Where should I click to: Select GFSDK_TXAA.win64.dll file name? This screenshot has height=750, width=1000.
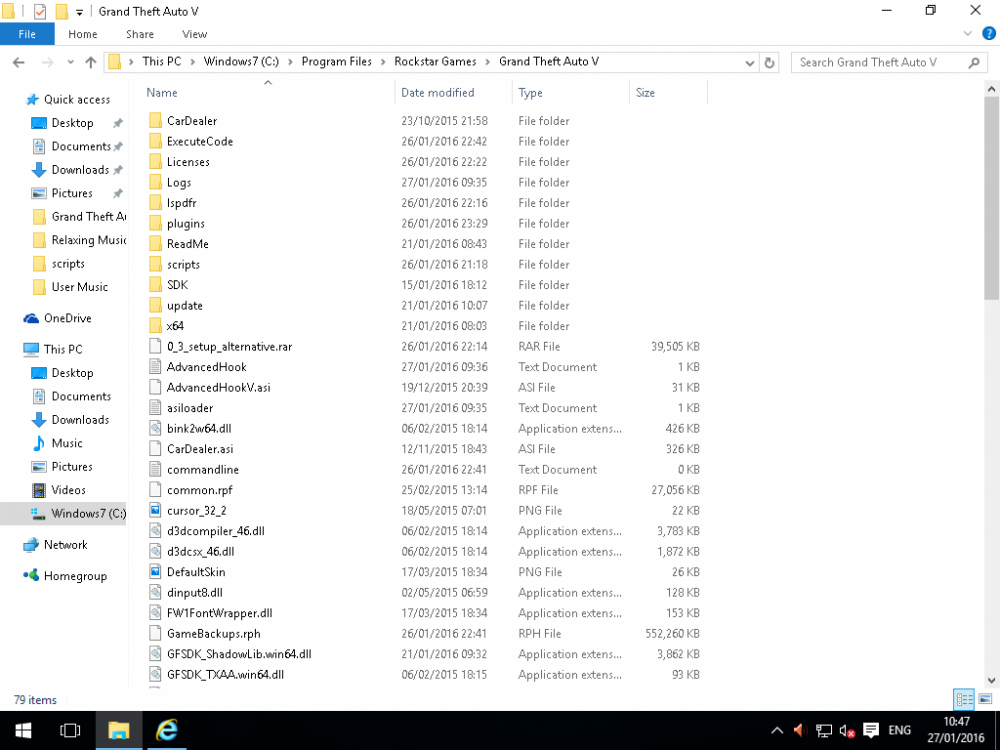click(225, 674)
